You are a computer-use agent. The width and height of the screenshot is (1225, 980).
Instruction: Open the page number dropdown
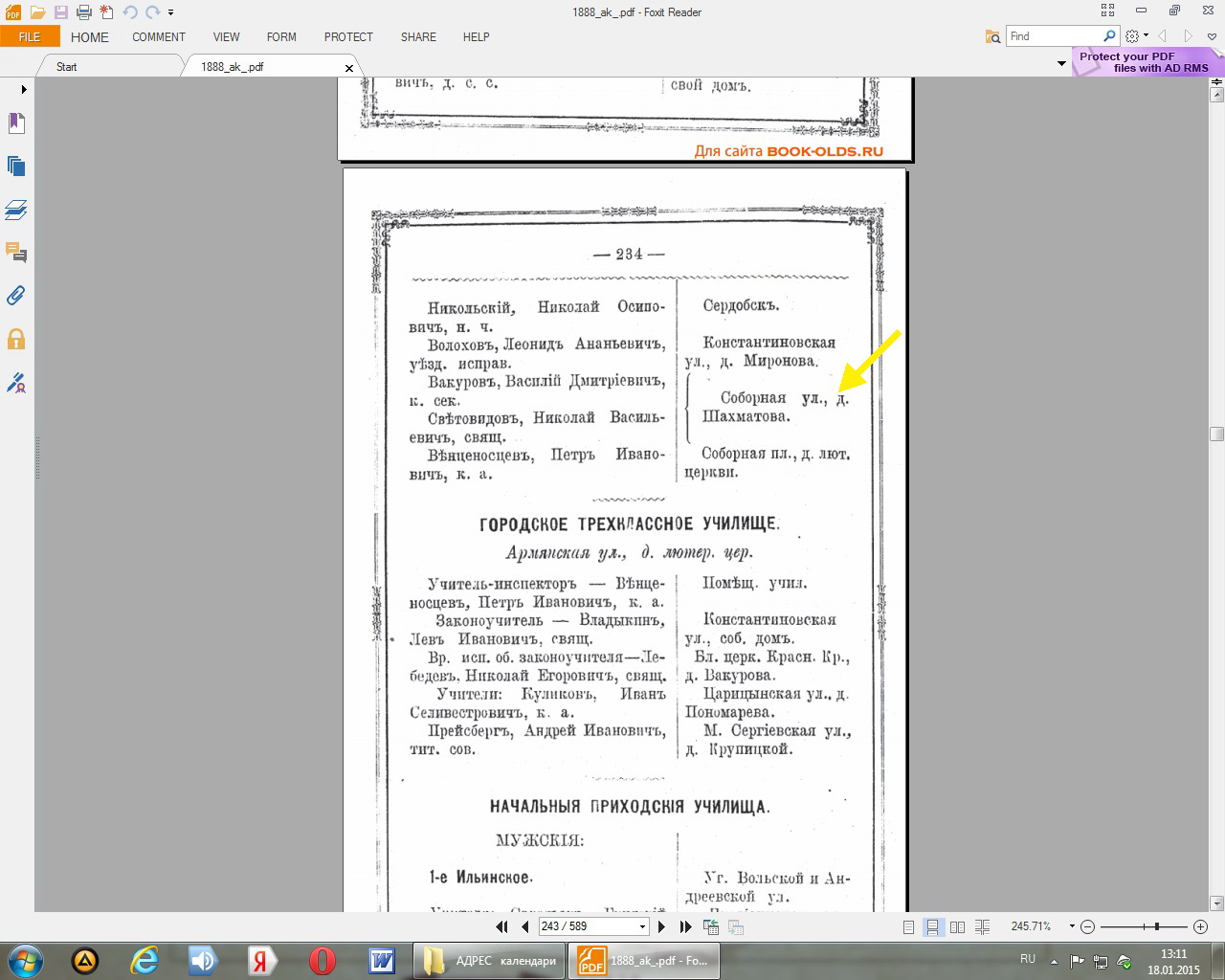[642, 926]
